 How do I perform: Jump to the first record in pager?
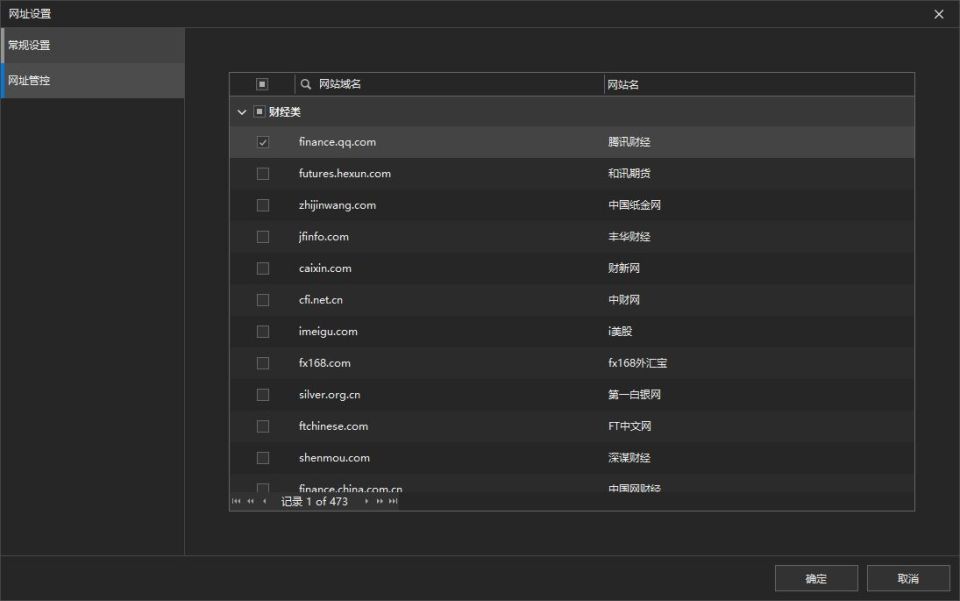[236, 501]
